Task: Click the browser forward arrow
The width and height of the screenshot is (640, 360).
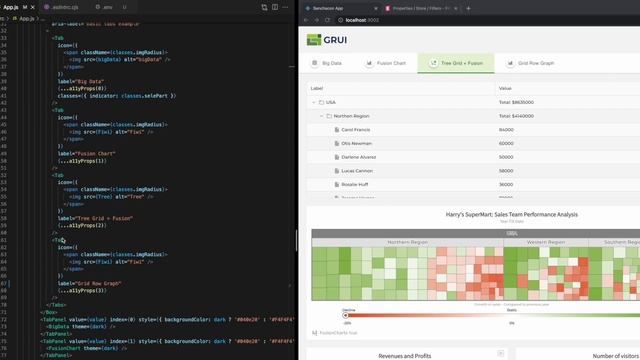Action: pyautogui.click(x=317, y=20)
